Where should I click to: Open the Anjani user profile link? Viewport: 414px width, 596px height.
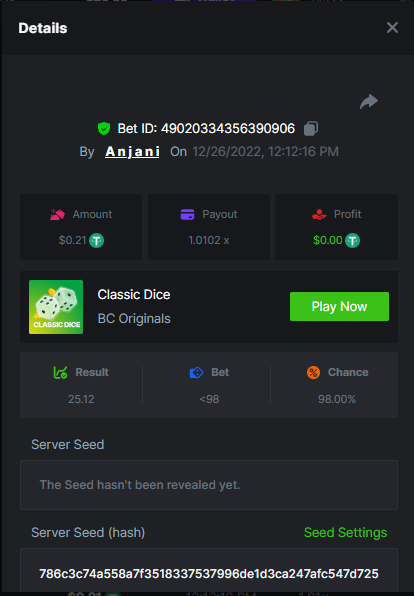[x=132, y=152]
